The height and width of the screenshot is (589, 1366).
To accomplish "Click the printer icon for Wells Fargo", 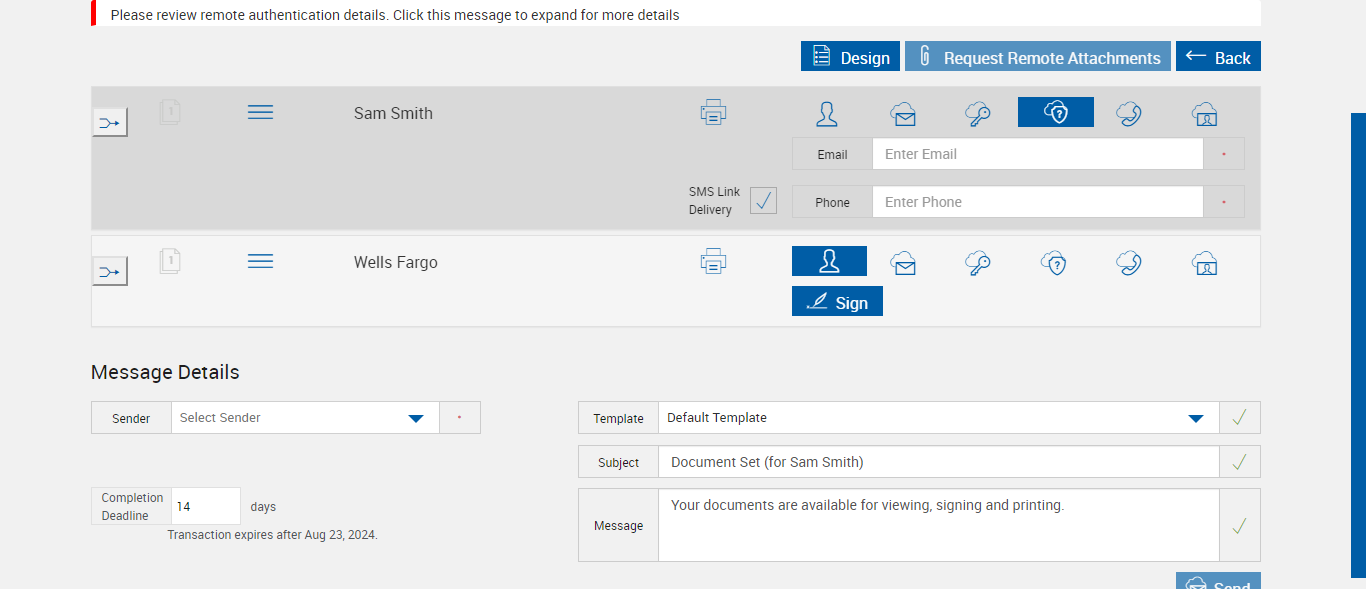I will (713, 262).
